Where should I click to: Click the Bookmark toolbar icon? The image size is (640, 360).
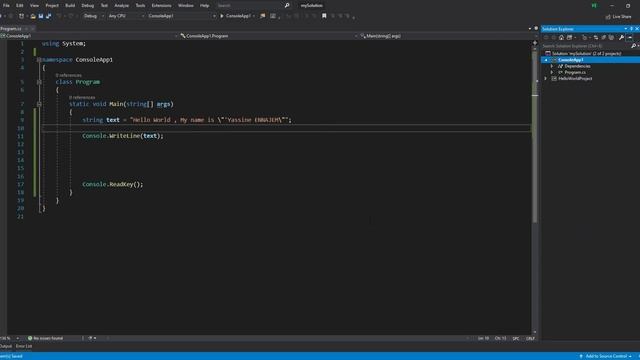coord(324,16)
